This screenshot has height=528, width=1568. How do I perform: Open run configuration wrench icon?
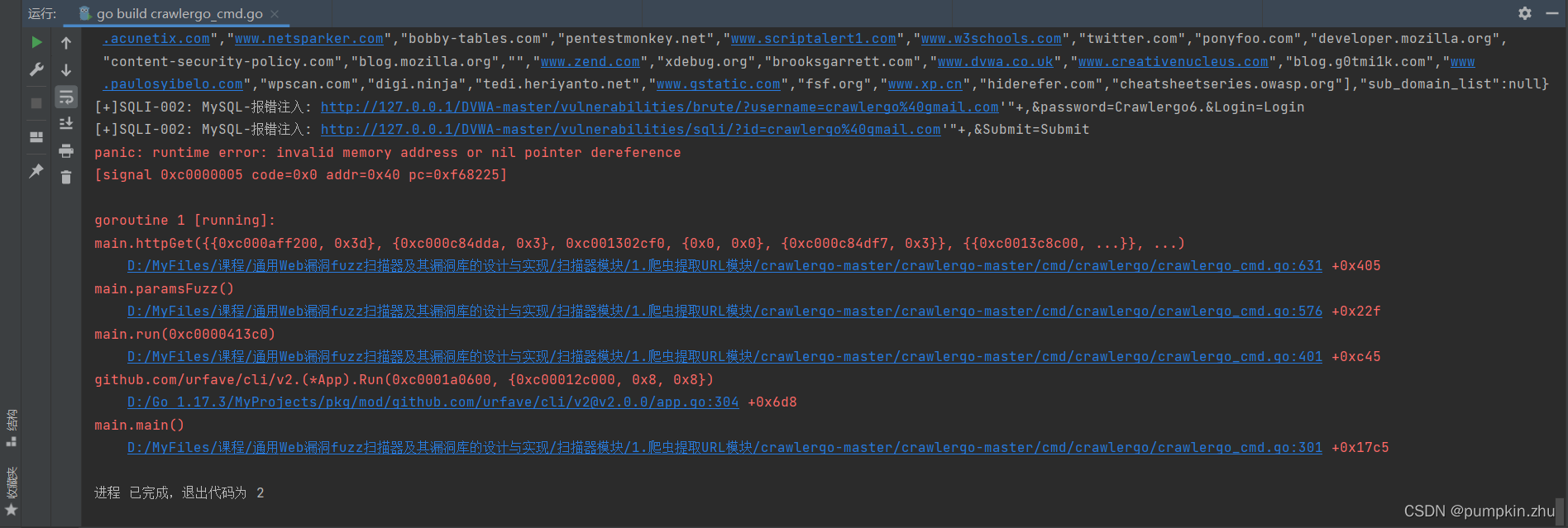[36, 70]
